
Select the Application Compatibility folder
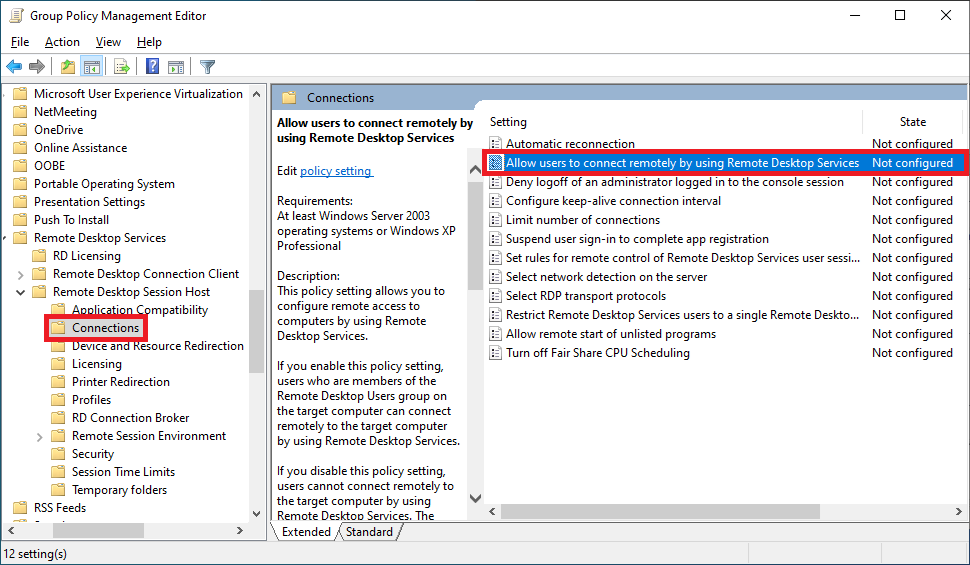(140, 310)
